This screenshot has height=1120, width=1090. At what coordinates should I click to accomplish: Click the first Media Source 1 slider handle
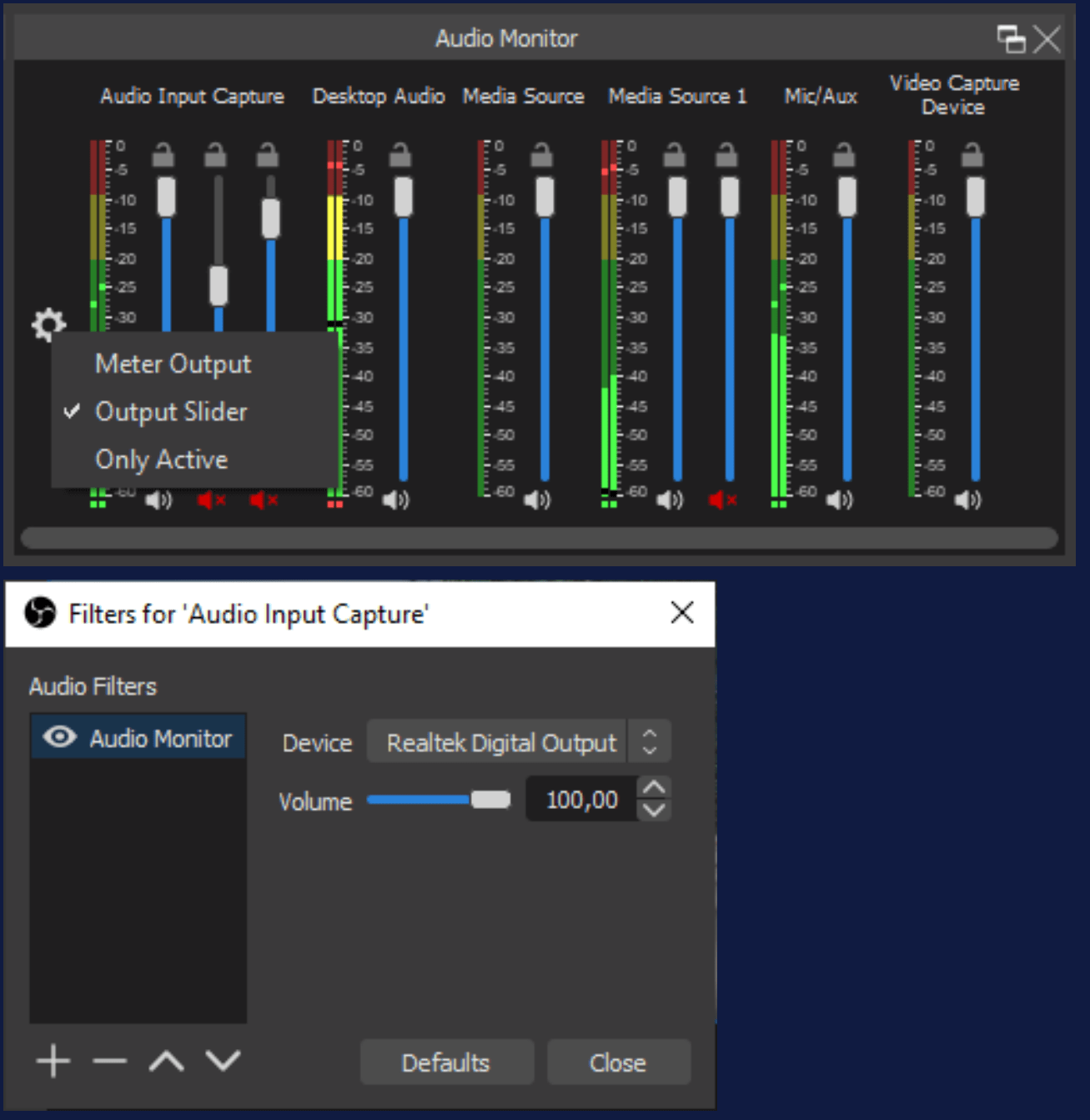[x=677, y=197]
